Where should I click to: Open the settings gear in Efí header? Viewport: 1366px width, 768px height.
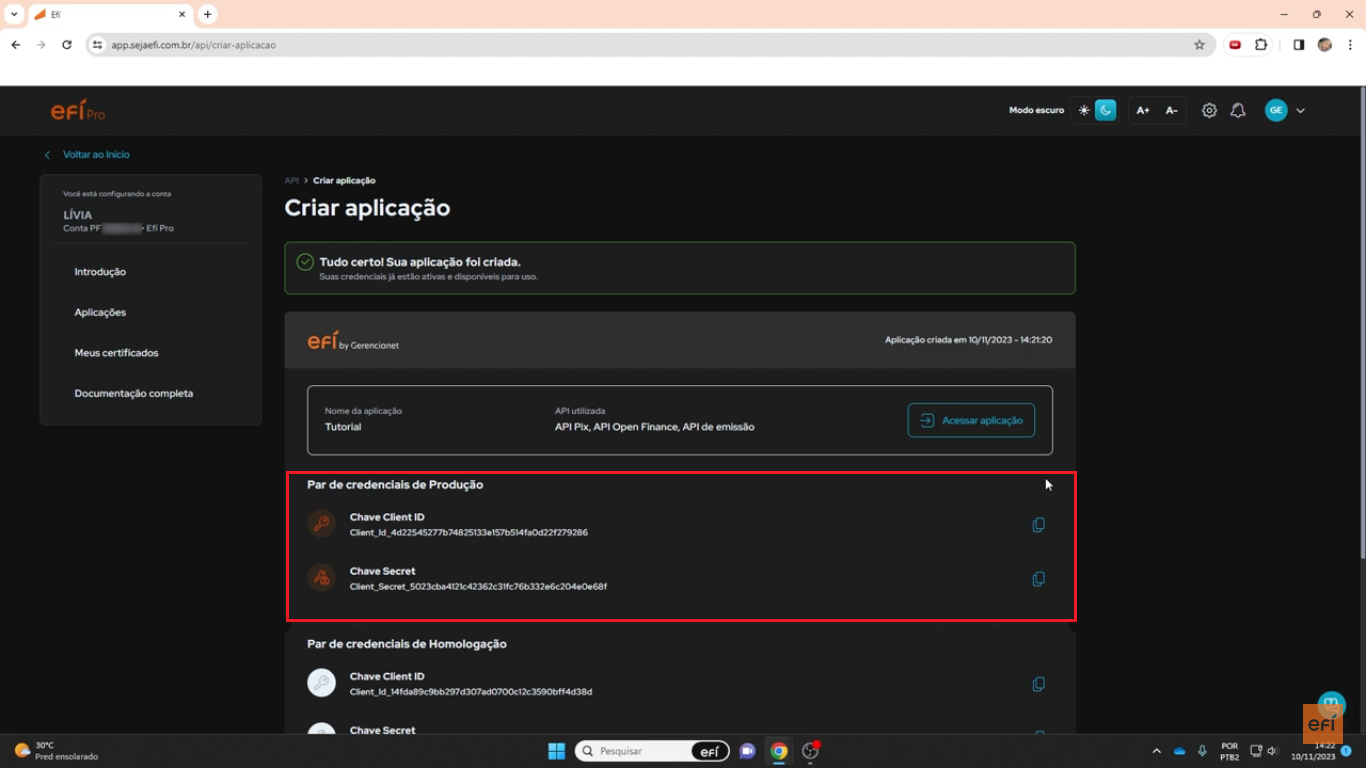coord(1209,110)
